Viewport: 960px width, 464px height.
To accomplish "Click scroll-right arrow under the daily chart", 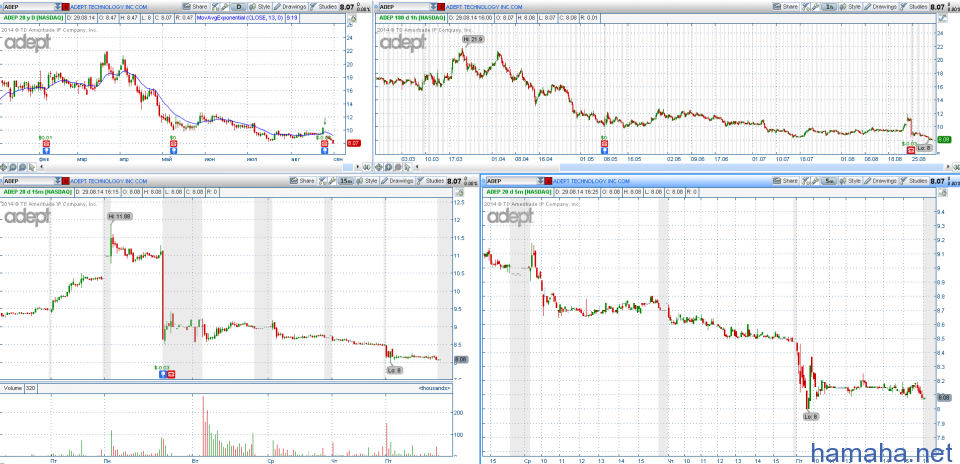I will (x=358, y=167).
